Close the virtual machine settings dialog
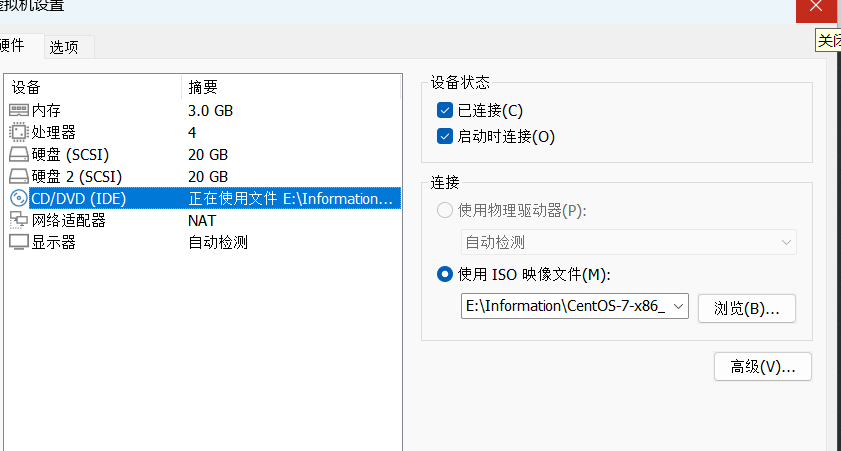841x451 pixels. tap(818, 9)
